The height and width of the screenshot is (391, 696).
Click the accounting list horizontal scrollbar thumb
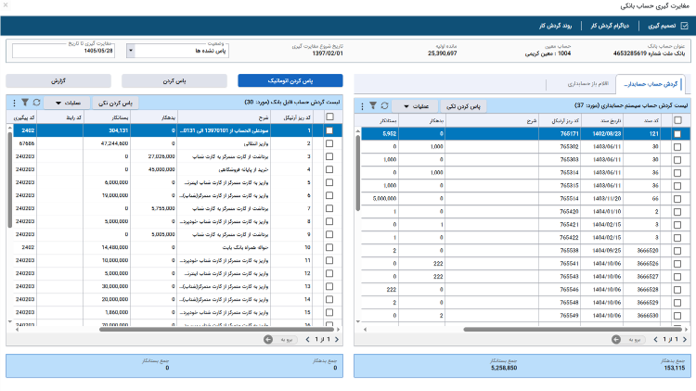tap(573, 329)
